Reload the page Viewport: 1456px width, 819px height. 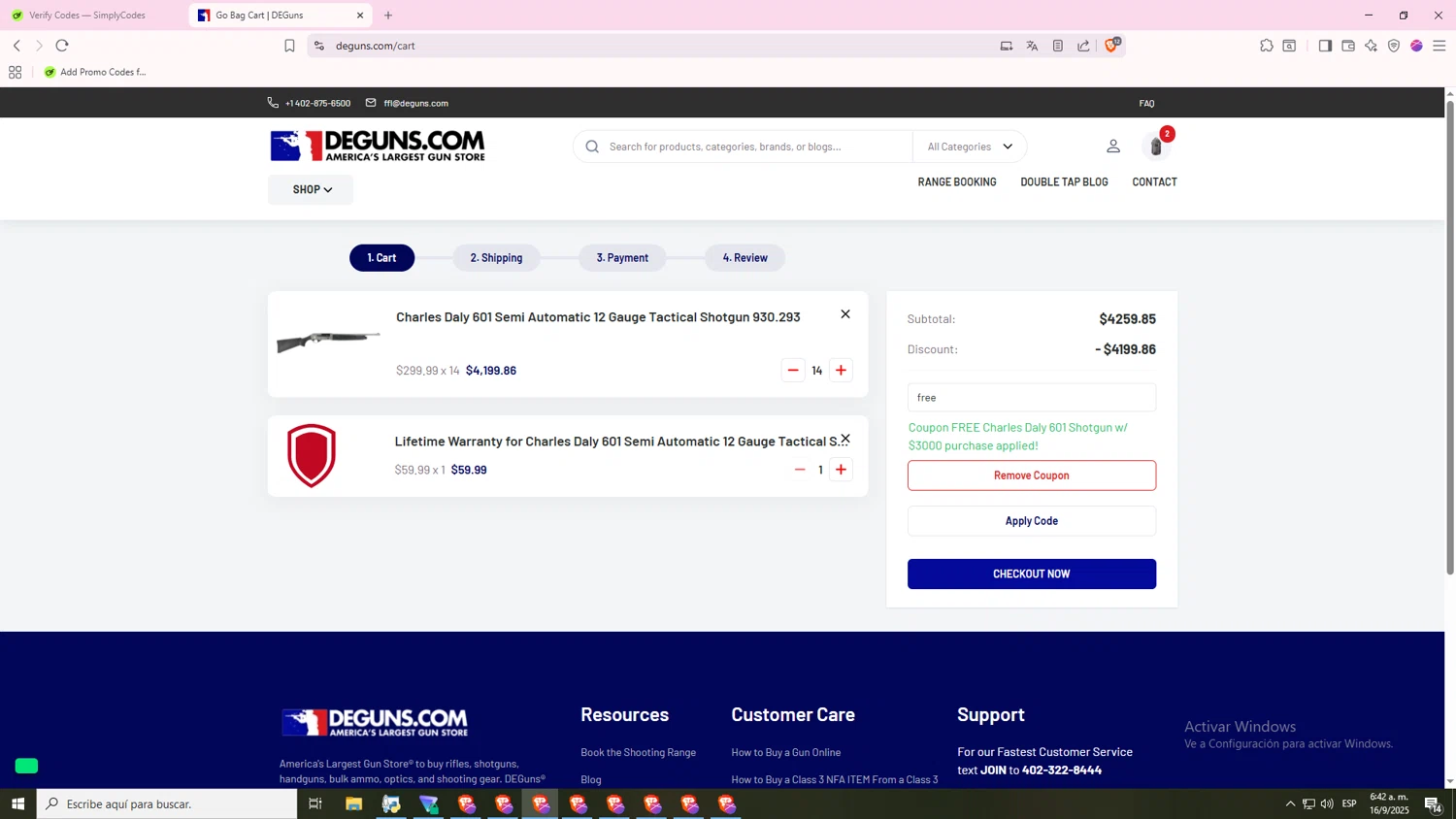[x=62, y=46]
